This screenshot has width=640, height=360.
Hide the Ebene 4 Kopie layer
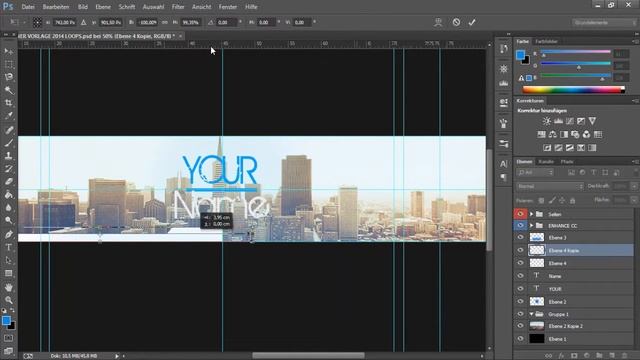click(x=520, y=250)
